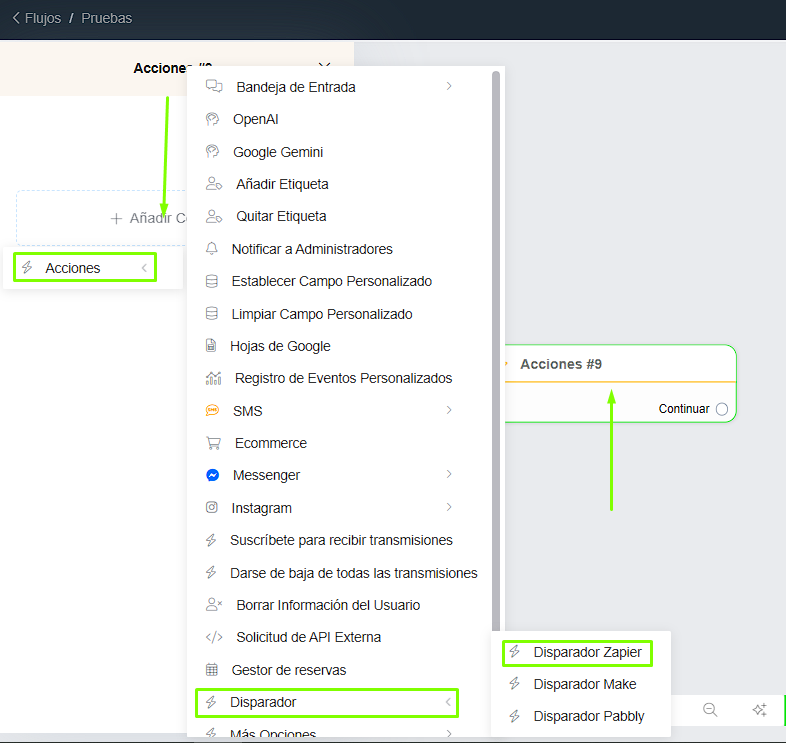Click the action menu vertical scrollbar

tap(496, 350)
